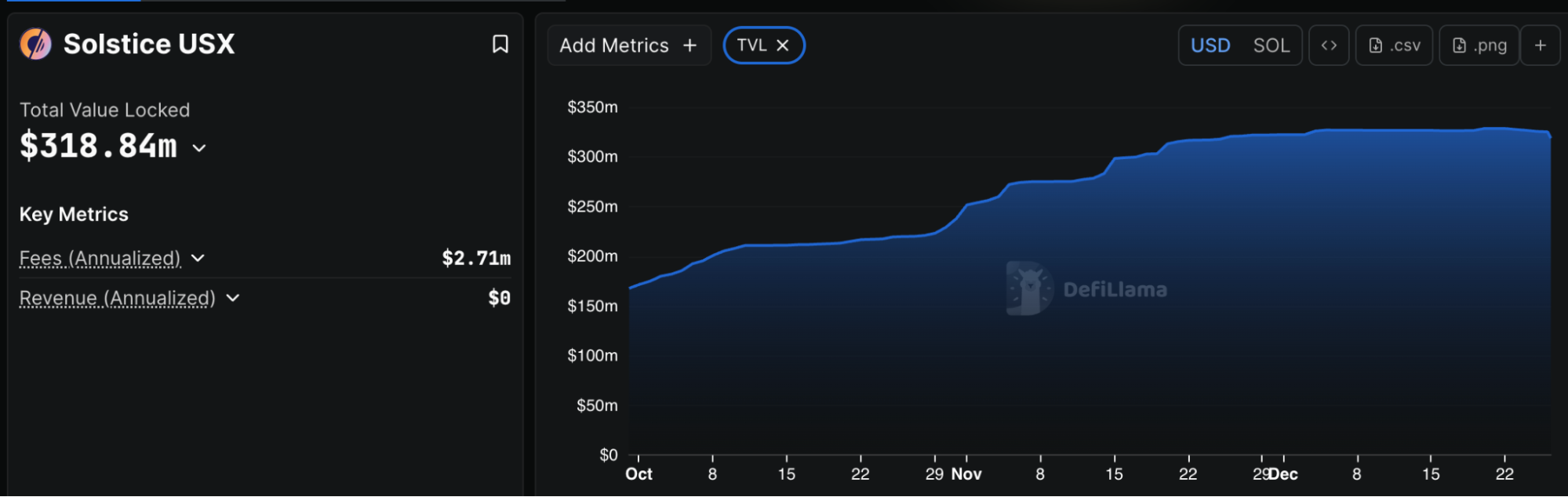Click the Solstice USX logo icon

tap(35, 44)
